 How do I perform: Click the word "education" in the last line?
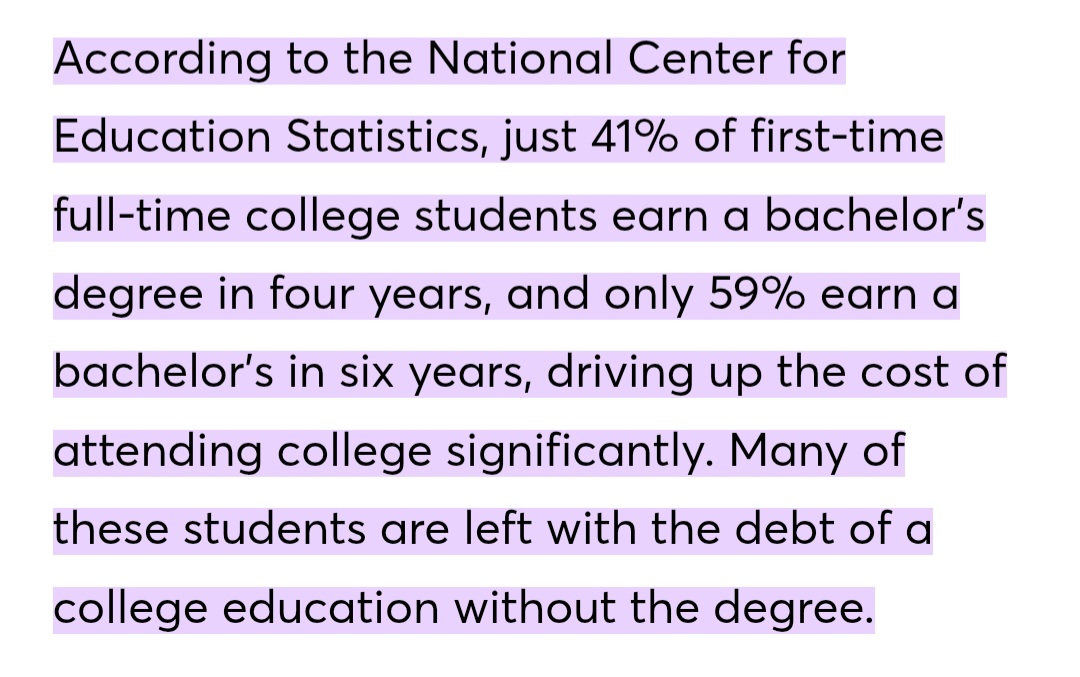[x=331, y=608]
